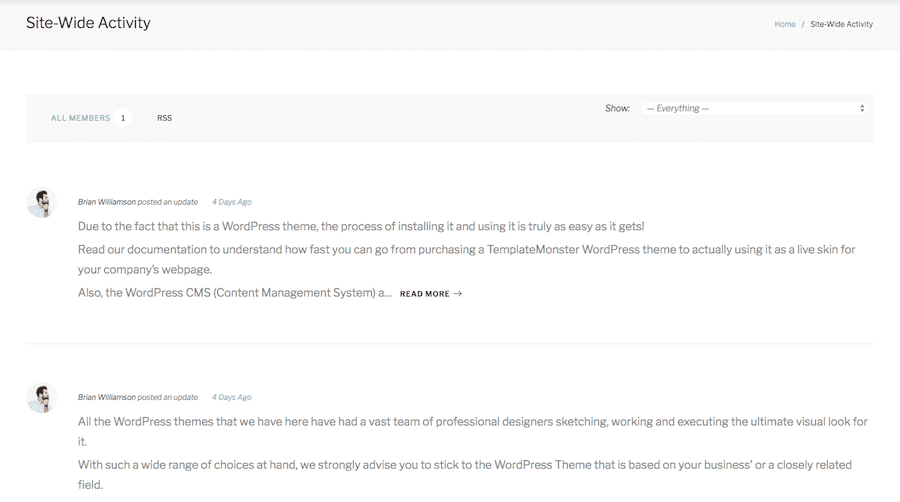
Task: Go to Home via the breadcrumb
Action: (x=785, y=24)
